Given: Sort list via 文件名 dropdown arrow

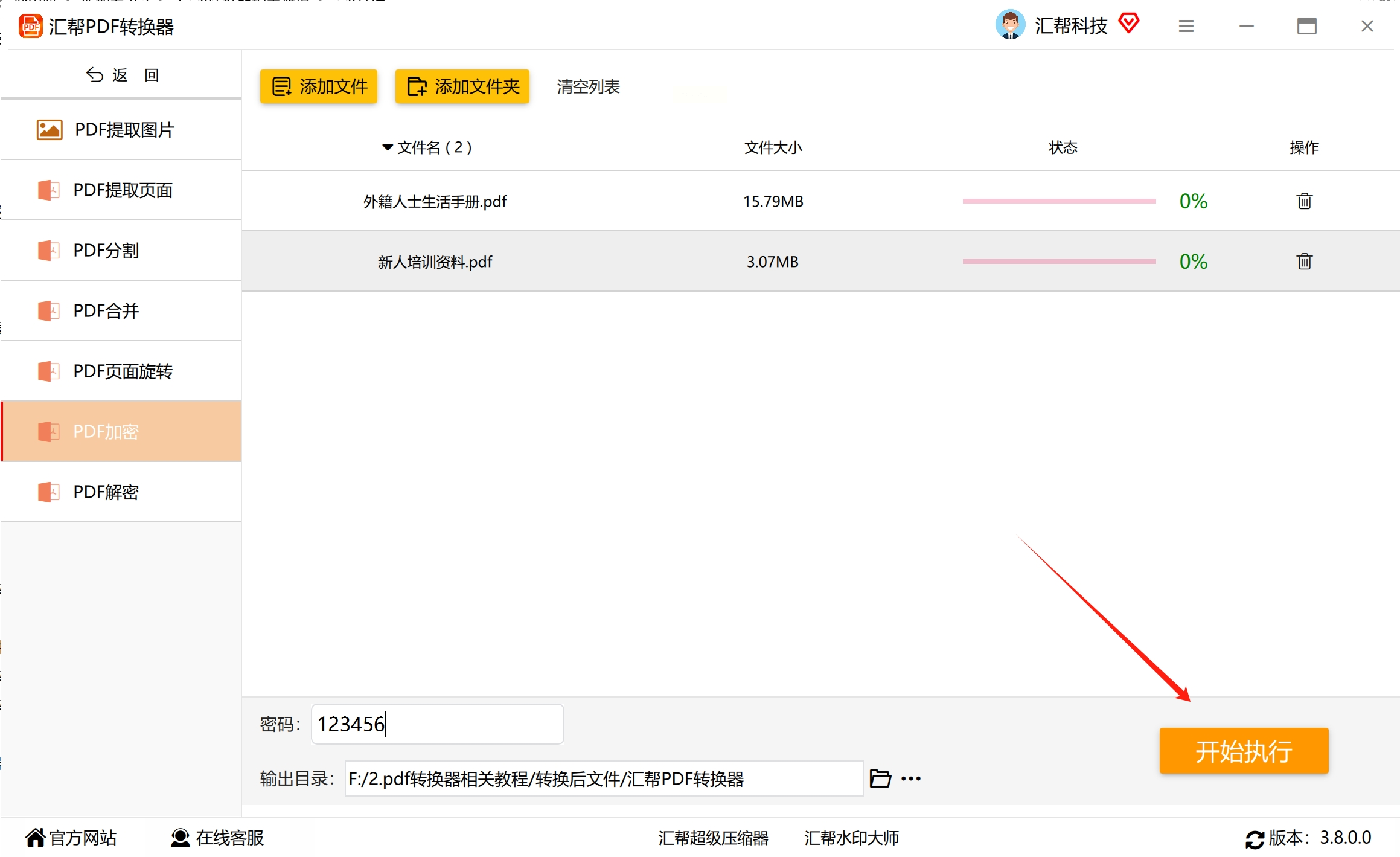Looking at the screenshot, I should click(x=387, y=147).
